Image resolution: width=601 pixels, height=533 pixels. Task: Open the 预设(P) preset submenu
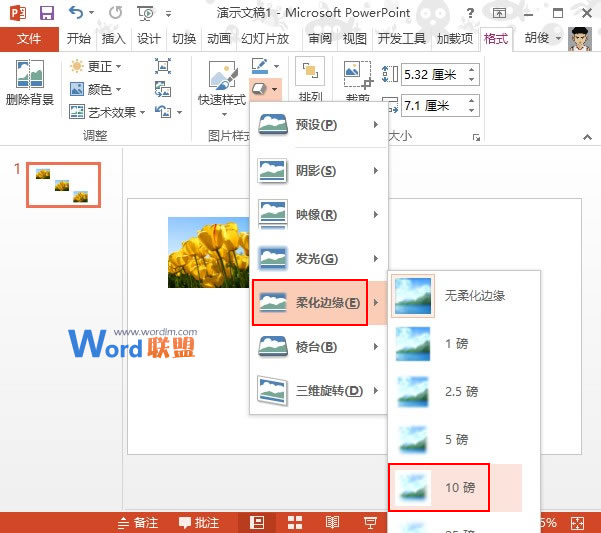click(x=318, y=125)
